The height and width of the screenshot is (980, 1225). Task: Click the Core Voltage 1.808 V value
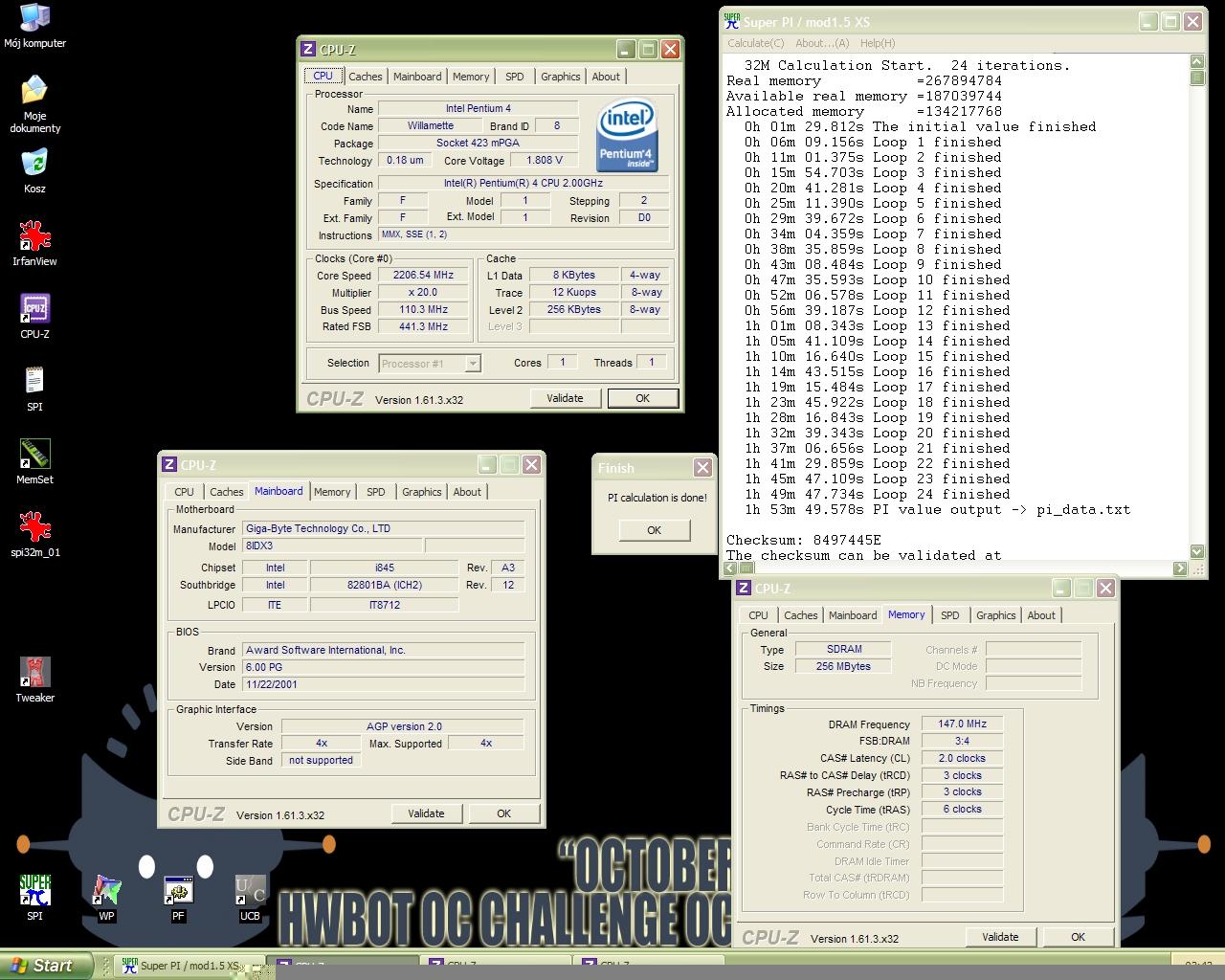[545, 161]
